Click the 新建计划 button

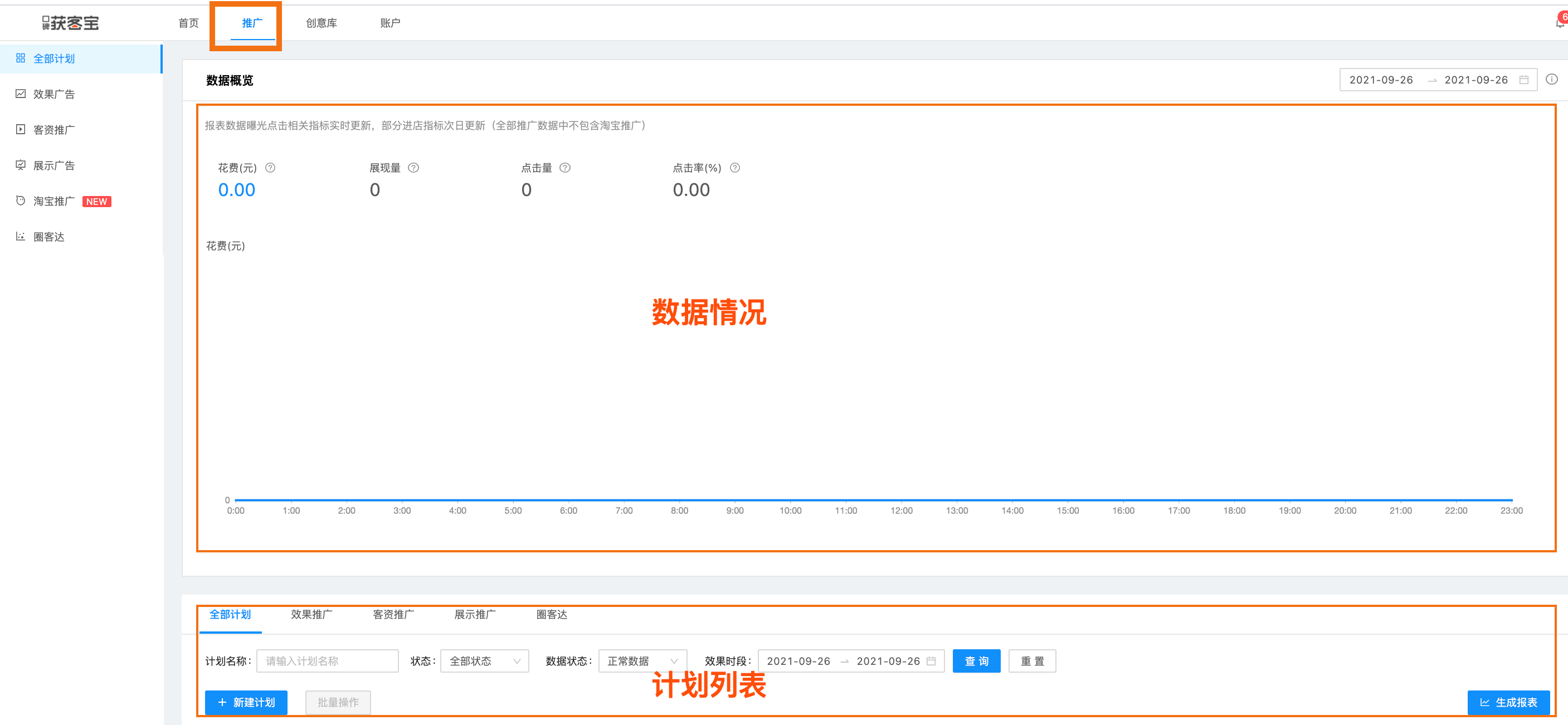pos(246,703)
